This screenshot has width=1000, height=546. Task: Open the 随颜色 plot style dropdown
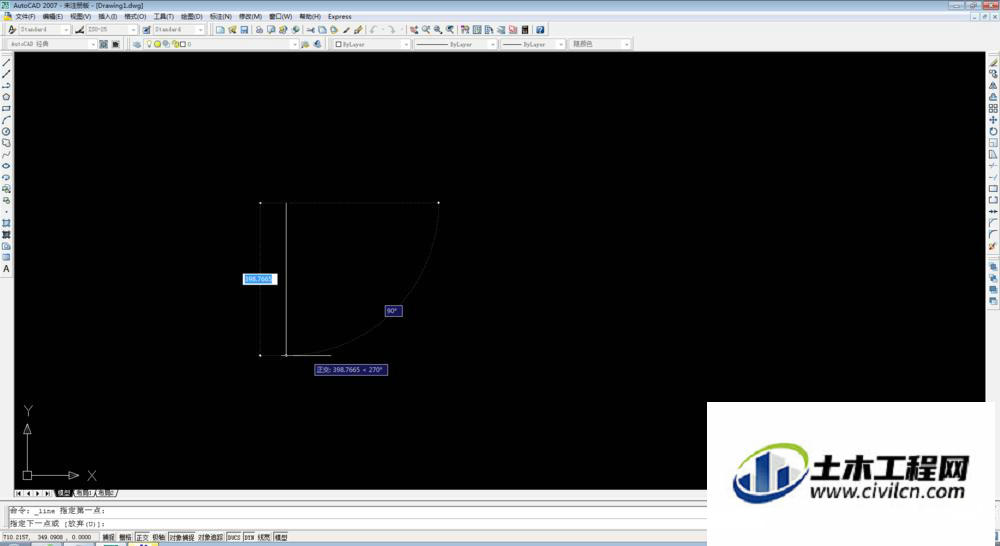pyautogui.click(x=626, y=44)
